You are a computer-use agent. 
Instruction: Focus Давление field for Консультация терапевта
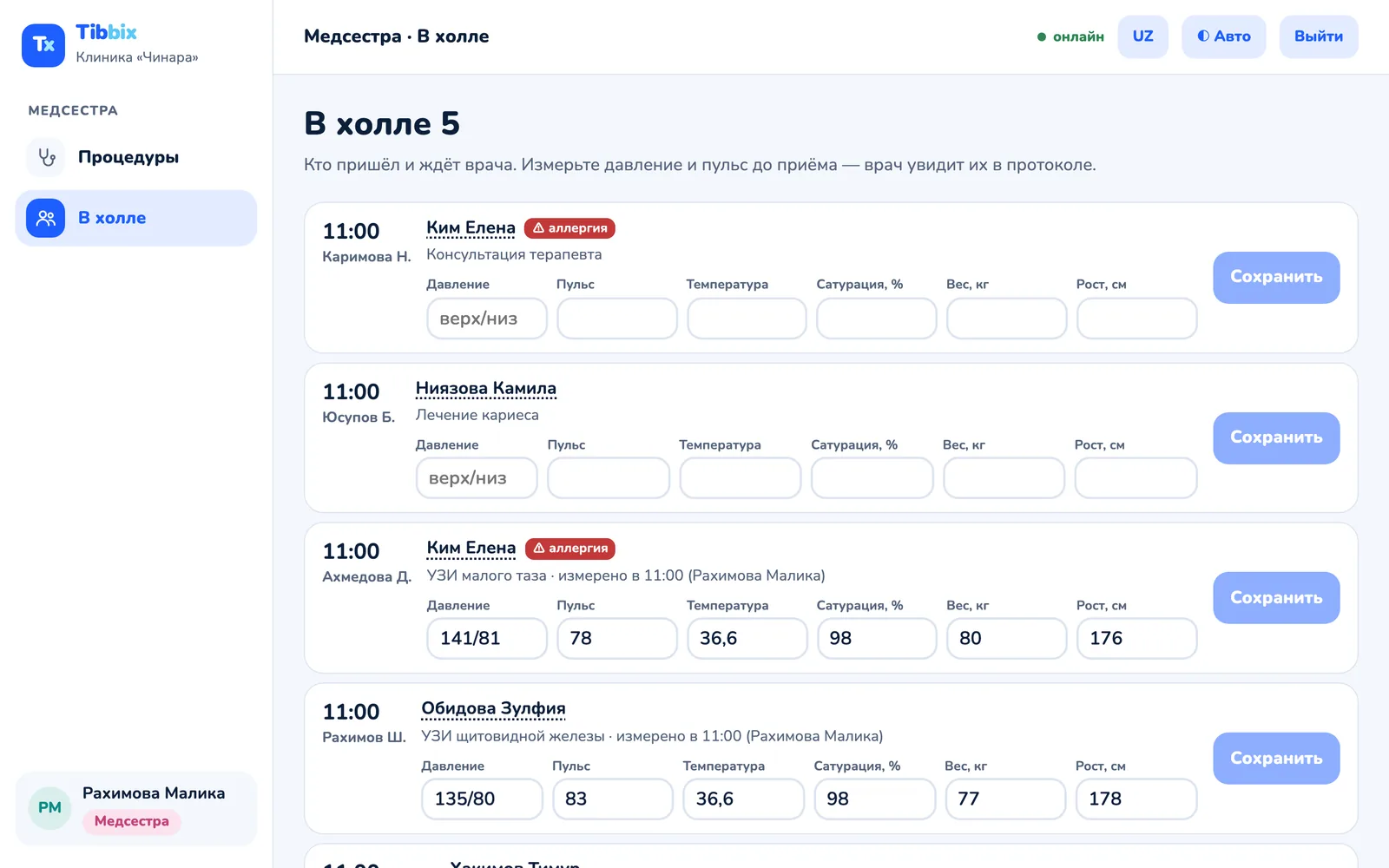(487, 319)
